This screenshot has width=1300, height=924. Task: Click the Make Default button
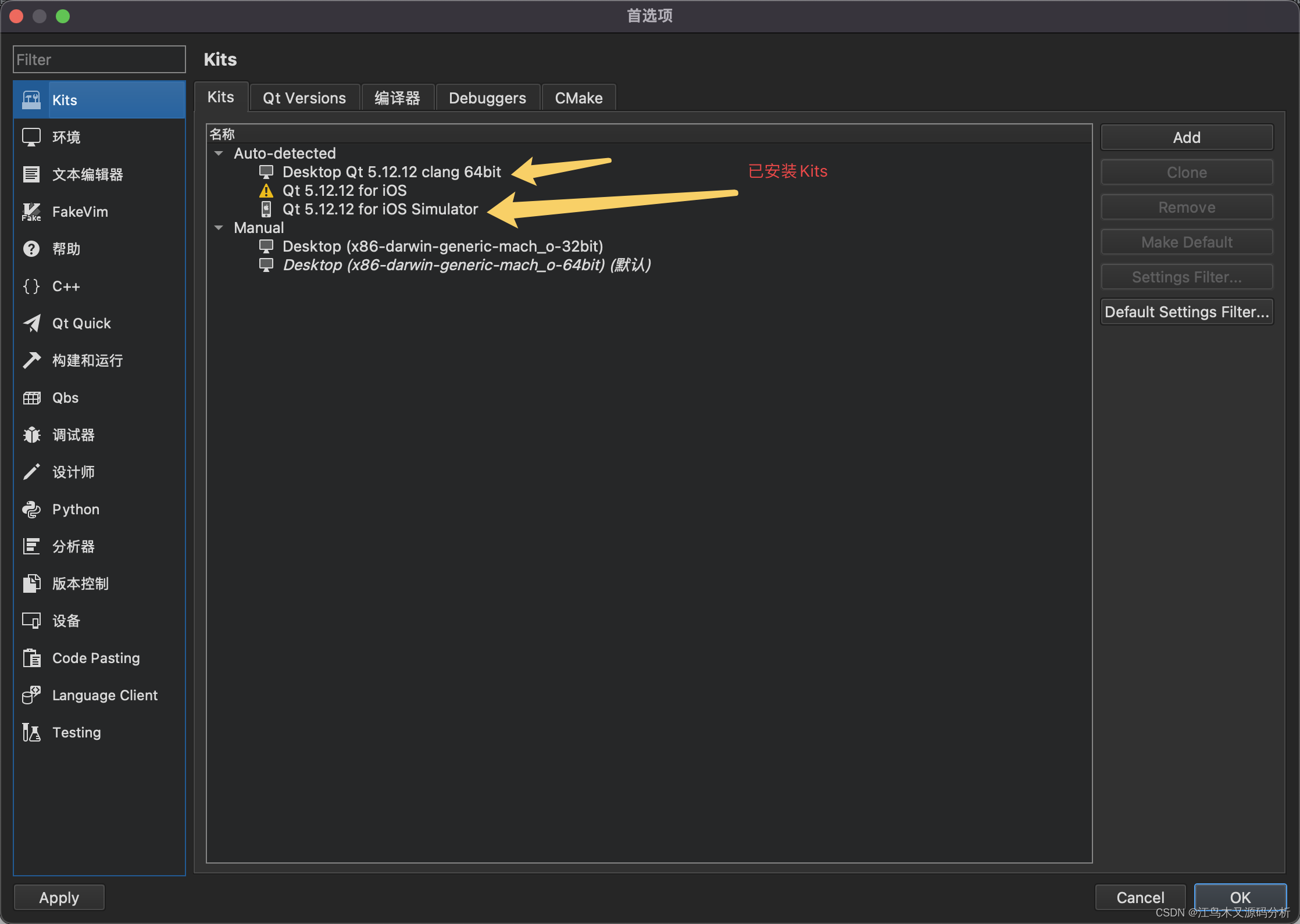point(1187,242)
